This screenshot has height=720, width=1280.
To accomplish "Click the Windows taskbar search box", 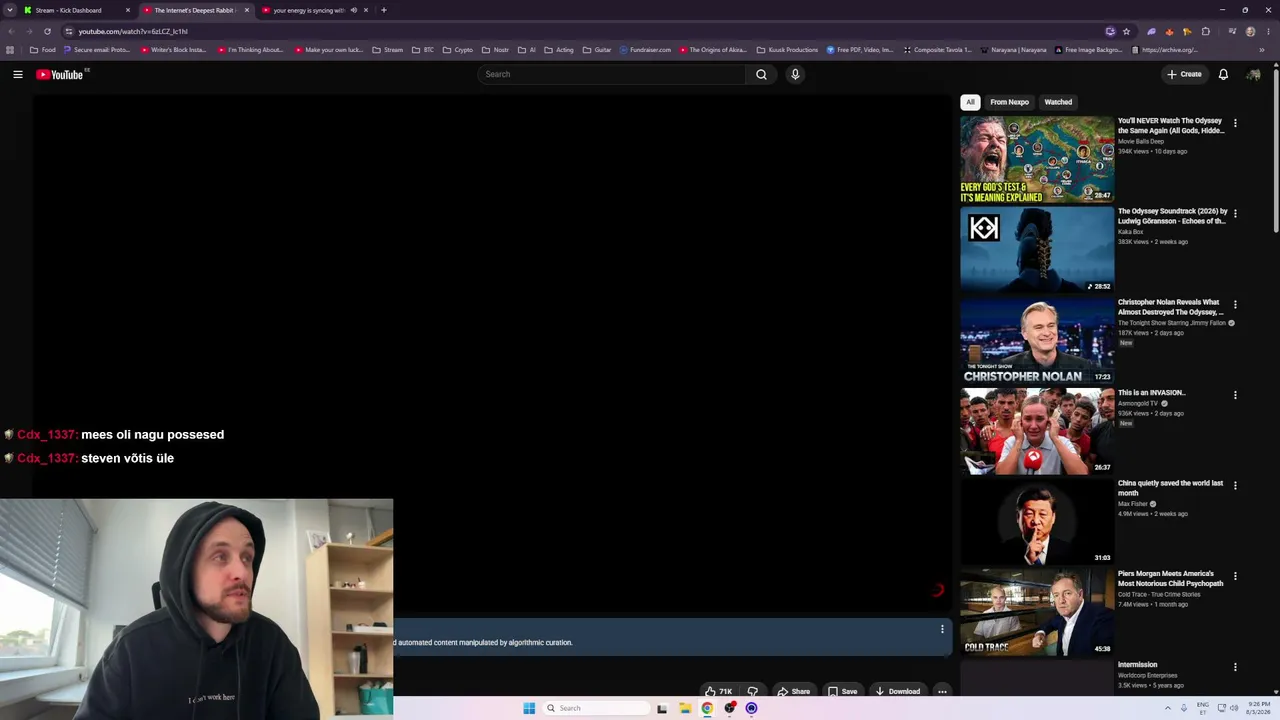I will coord(596,708).
